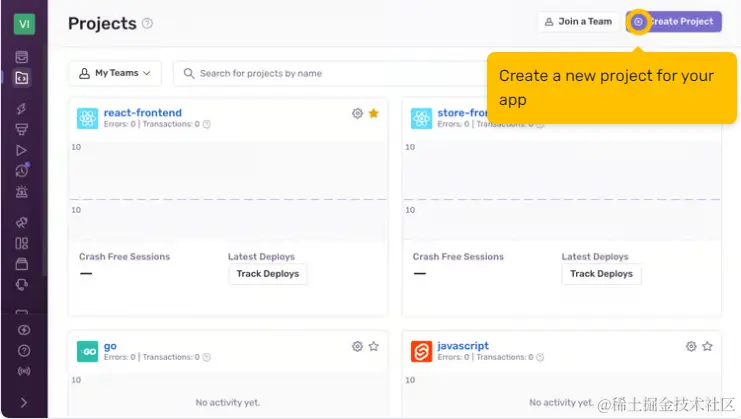
Task: Click 'Errors: 0' under the go project
Action: (x=120, y=357)
